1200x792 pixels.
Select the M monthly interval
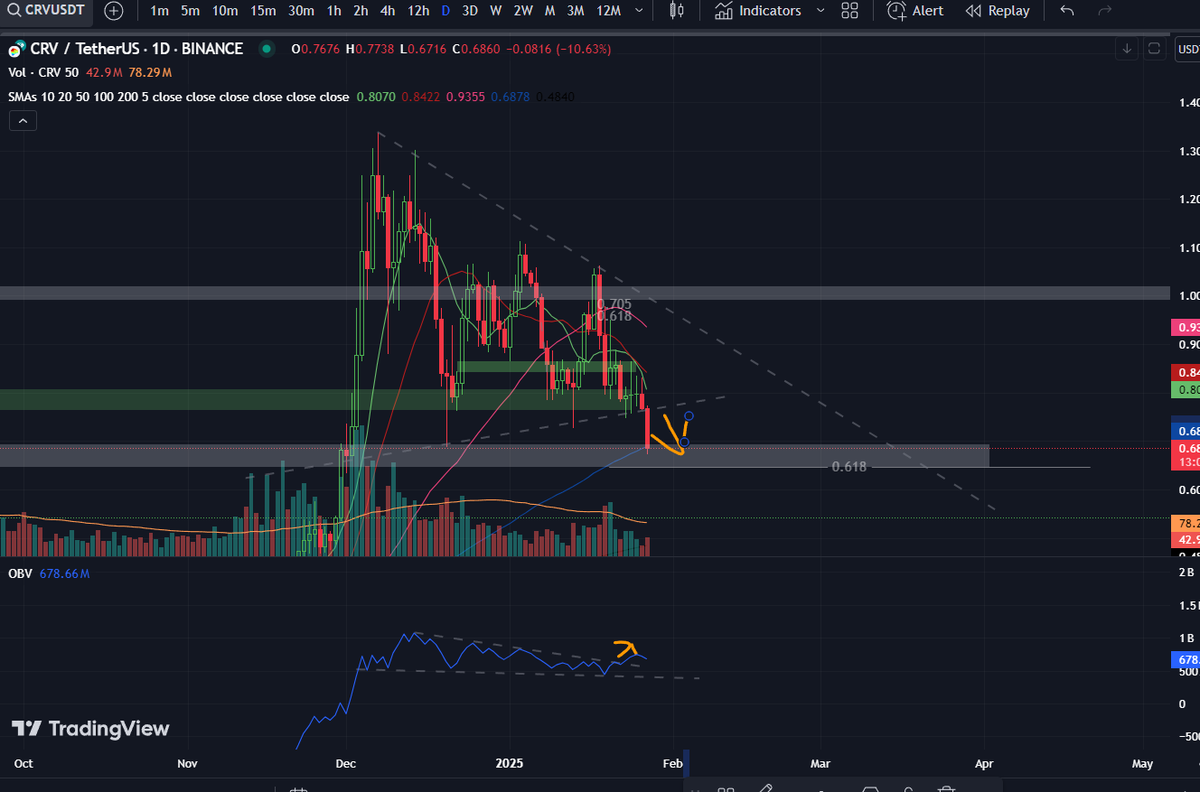coord(550,11)
